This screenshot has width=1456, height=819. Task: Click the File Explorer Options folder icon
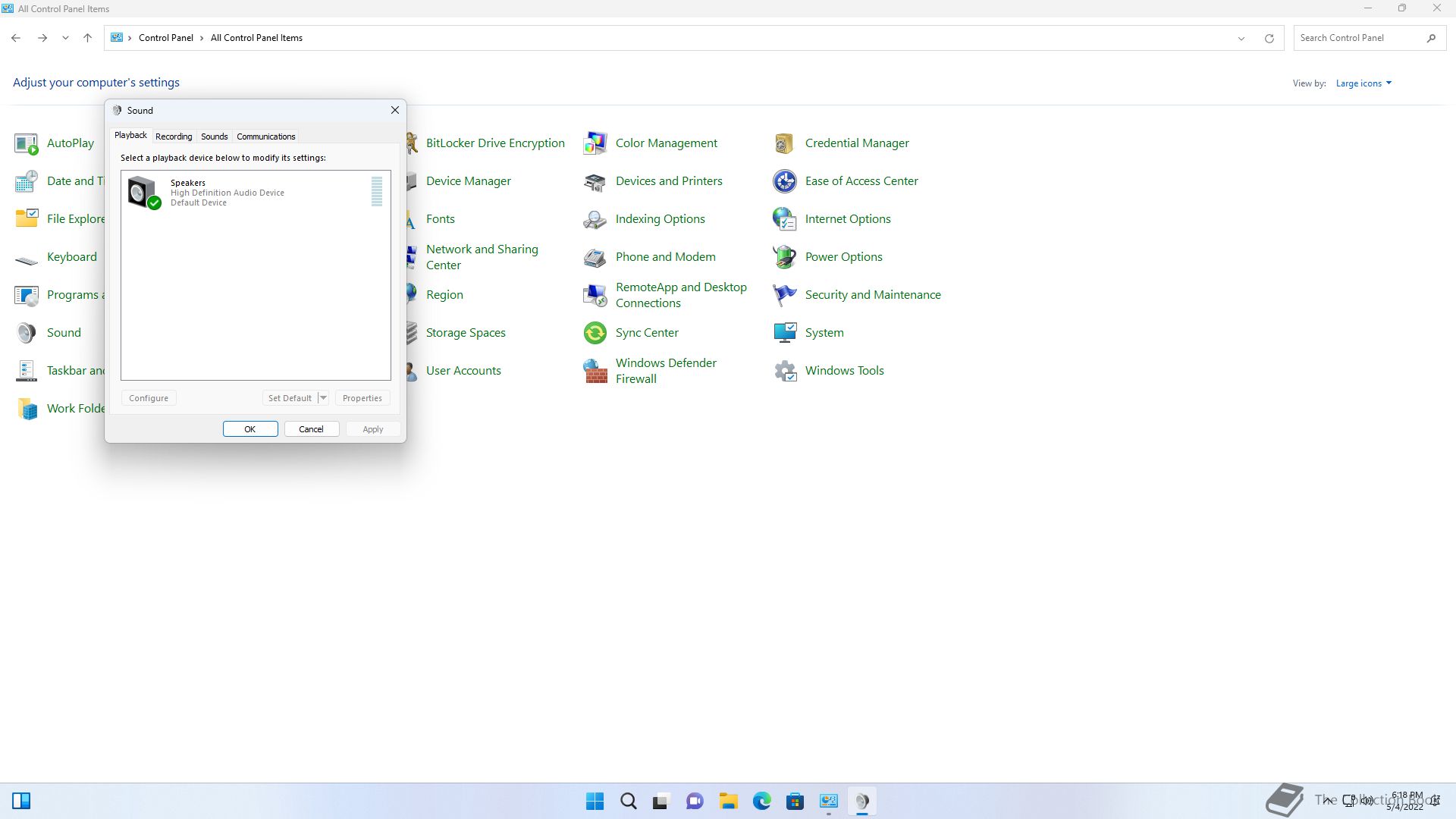click(x=27, y=219)
